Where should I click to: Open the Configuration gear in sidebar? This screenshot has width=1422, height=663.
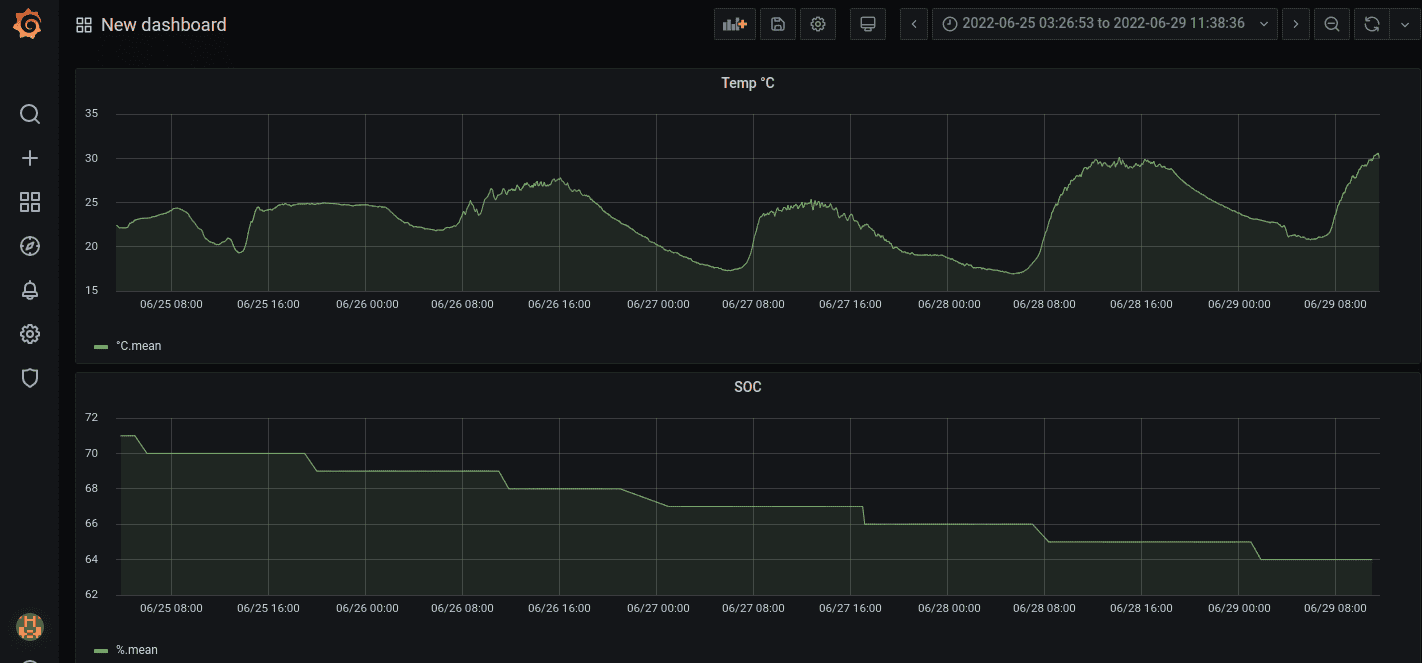coord(30,334)
